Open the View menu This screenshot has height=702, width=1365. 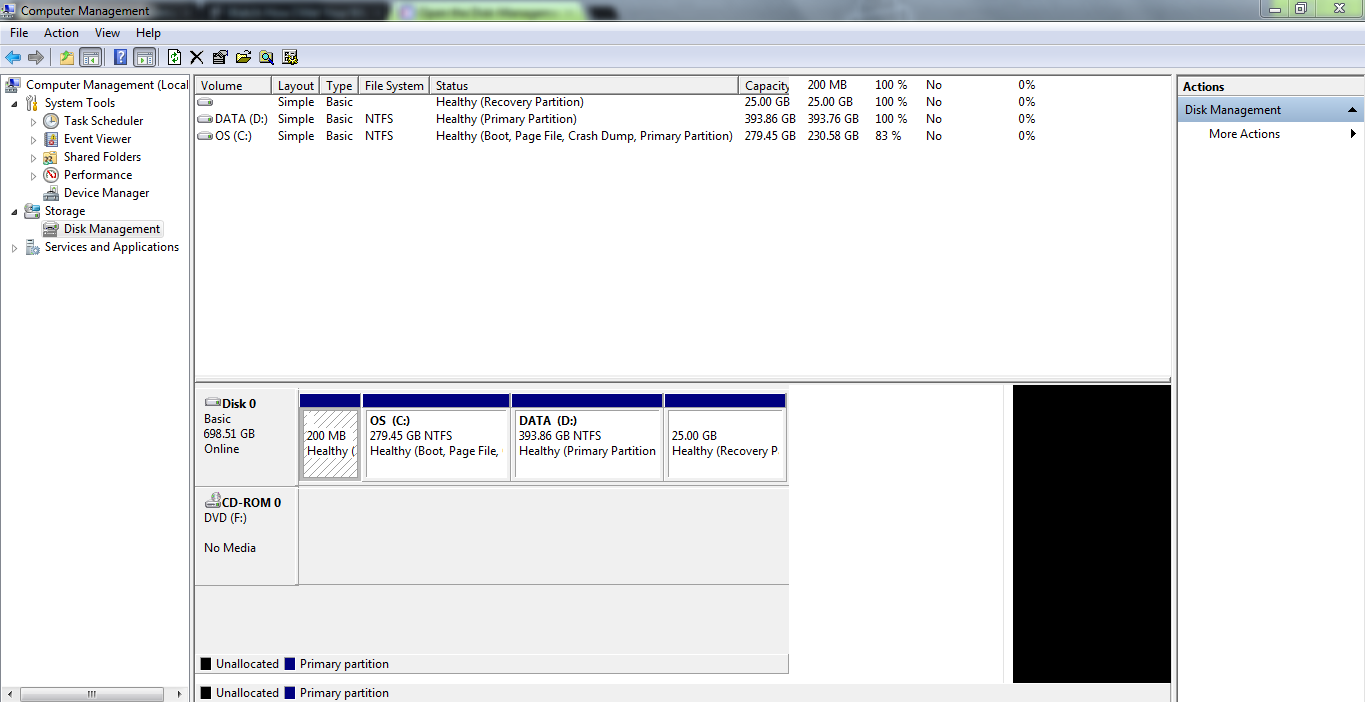[107, 33]
